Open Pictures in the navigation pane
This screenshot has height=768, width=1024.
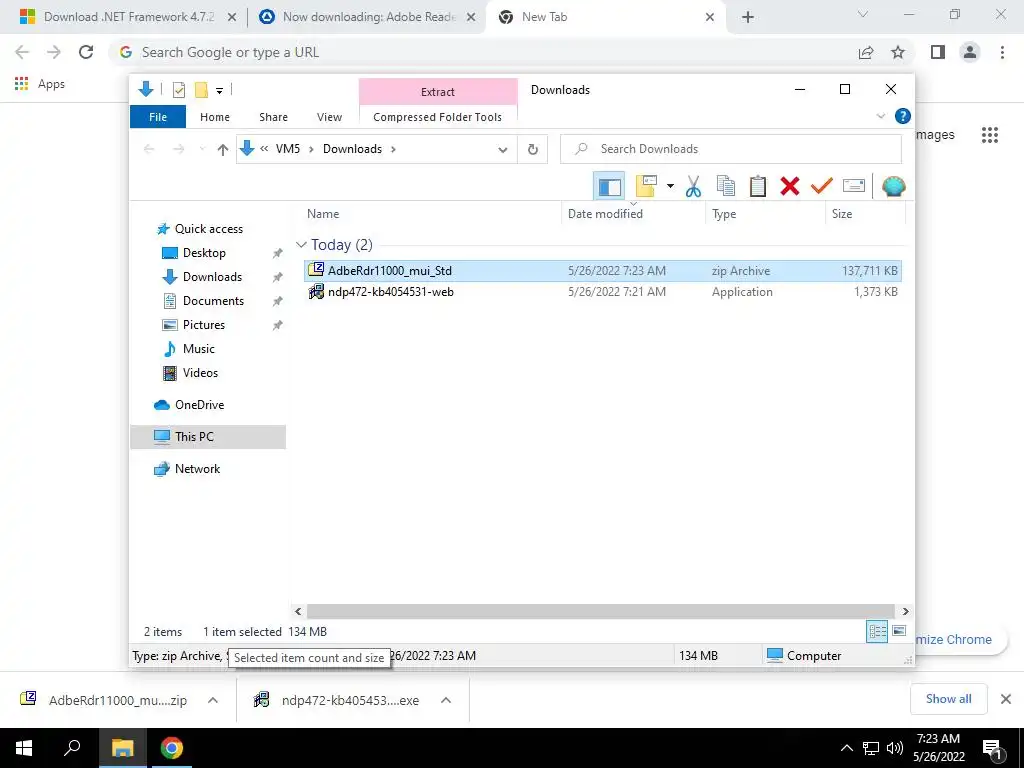(204, 325)
